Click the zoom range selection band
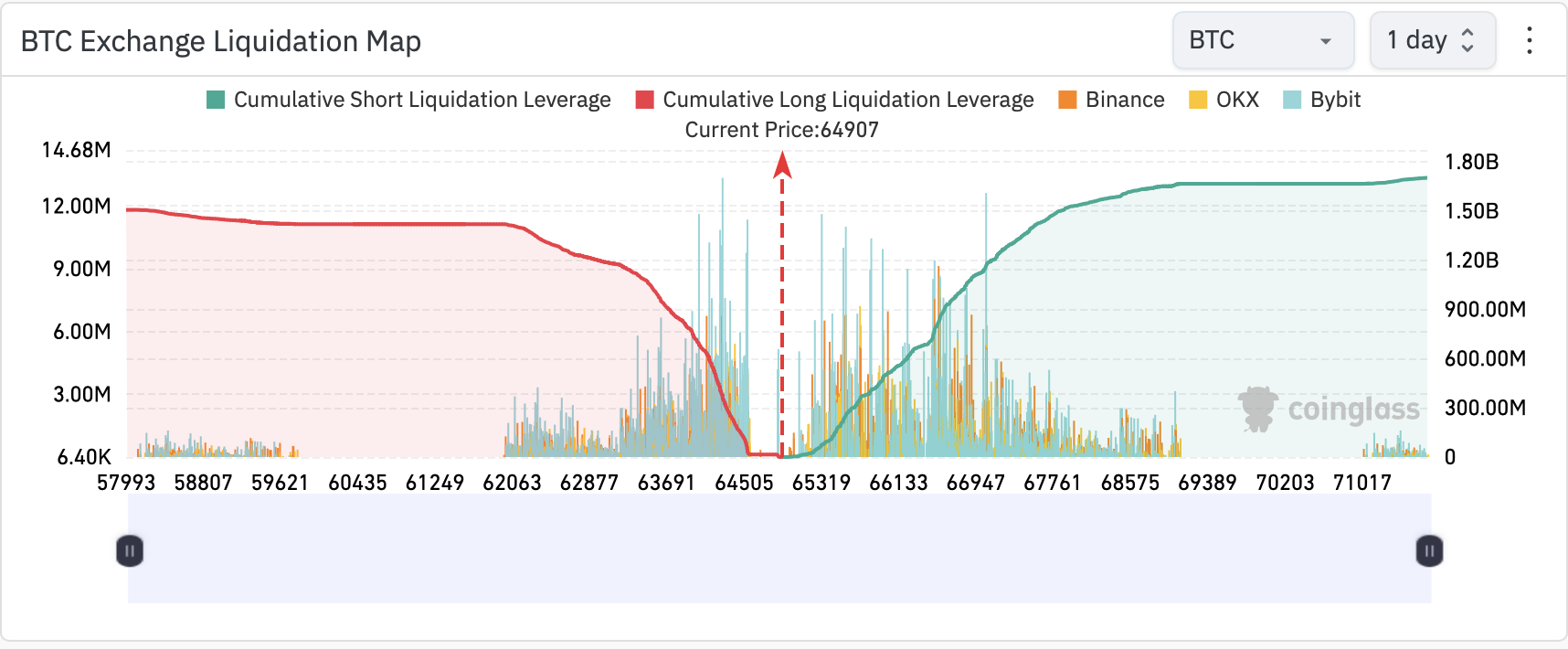Image resolution: width=1568 pixels, height=649 pixels. coord(779,548)
